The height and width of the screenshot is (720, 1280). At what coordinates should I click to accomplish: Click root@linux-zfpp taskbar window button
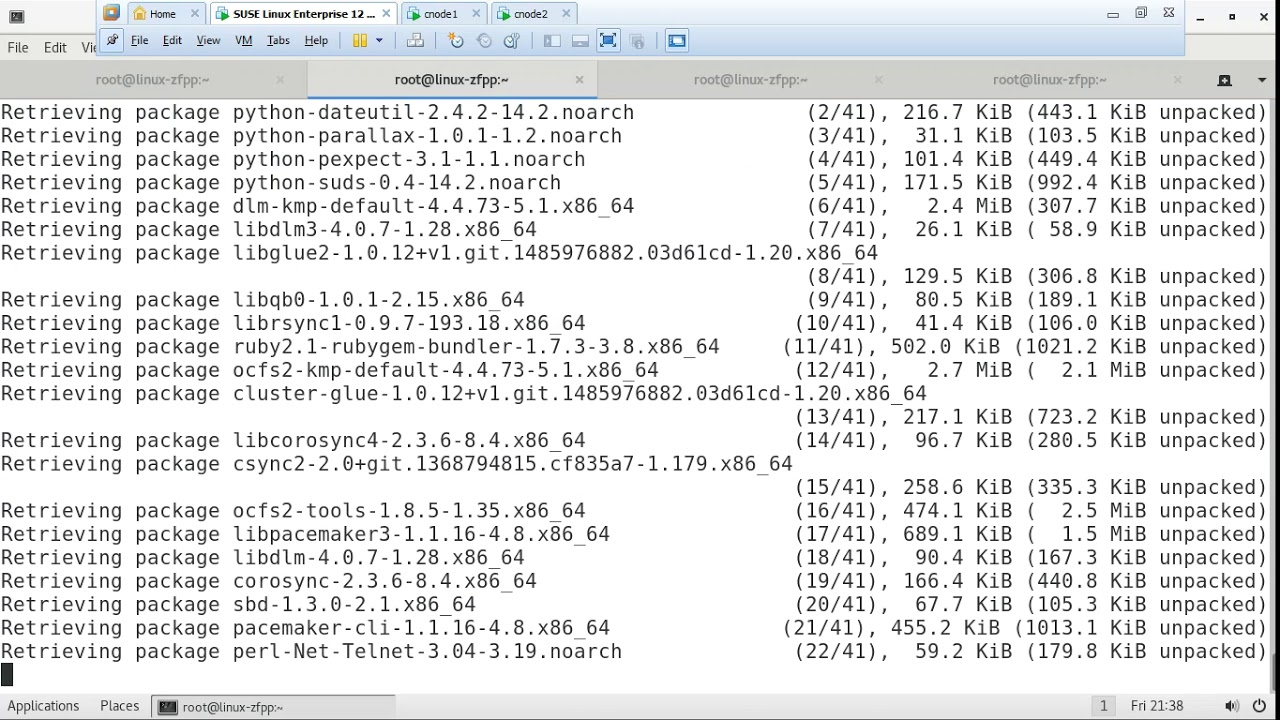click(272, 706)
